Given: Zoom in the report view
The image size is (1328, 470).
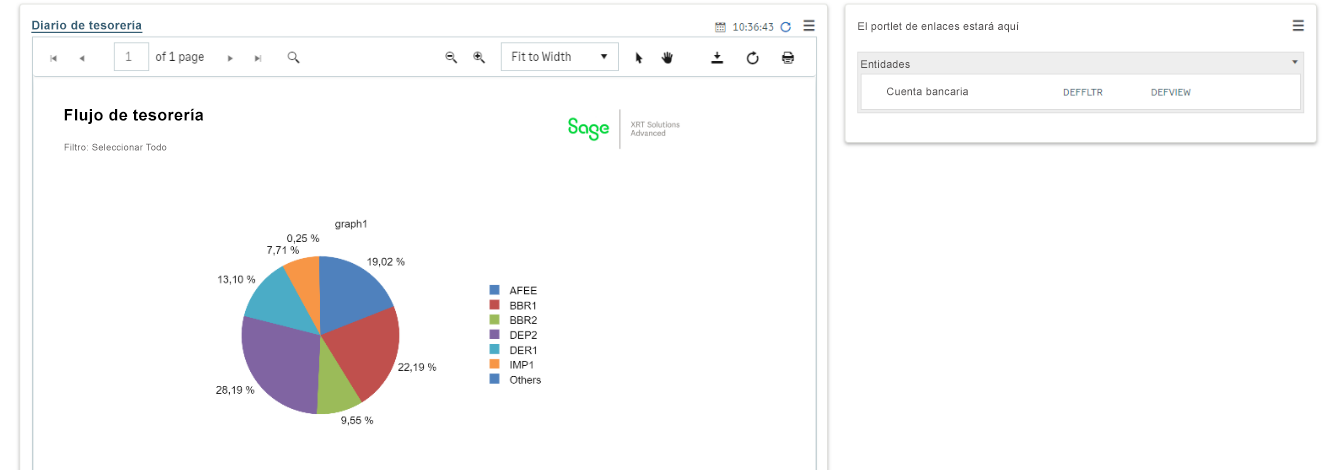Looking at the screenshot, I should (479, 57).
